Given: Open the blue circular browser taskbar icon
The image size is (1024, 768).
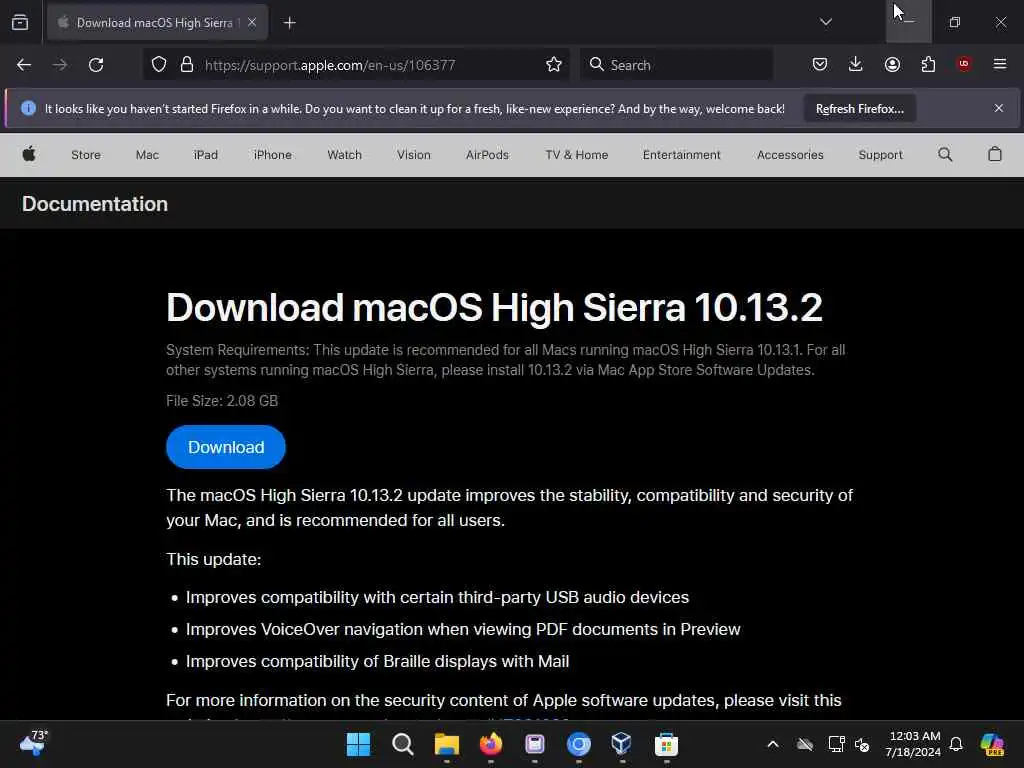Looking at the screenshot, I should [579, 744].
